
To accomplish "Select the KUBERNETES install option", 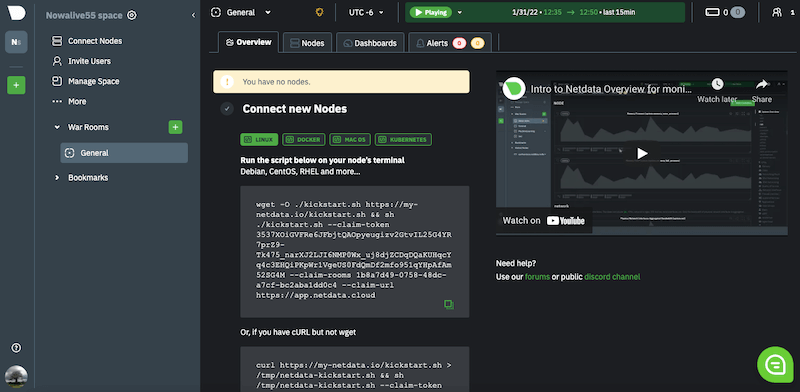I will (404, 139).
